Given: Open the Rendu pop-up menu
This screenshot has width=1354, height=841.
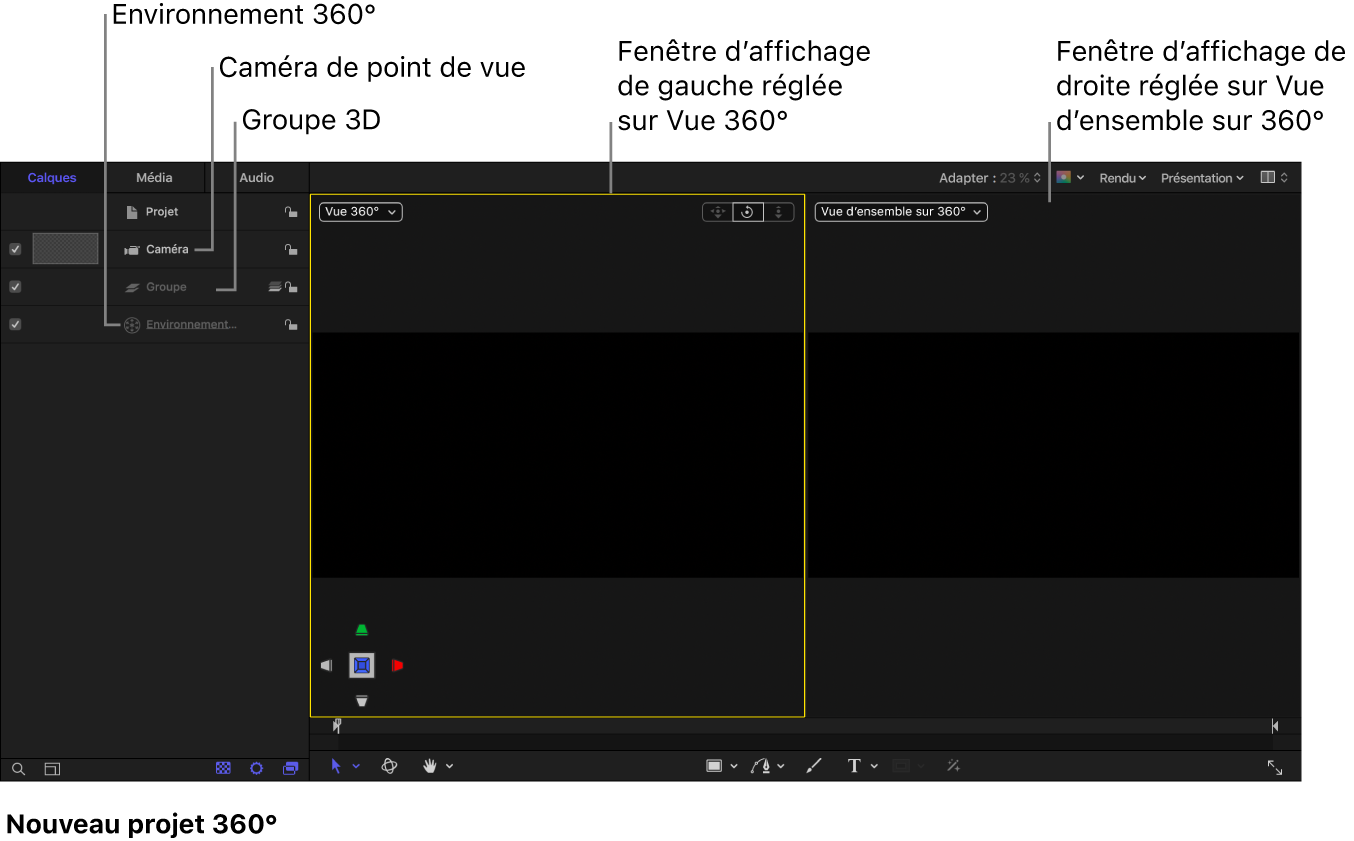Looking at the screenshot, I should pyautogui.click(x=1122, y=178).
